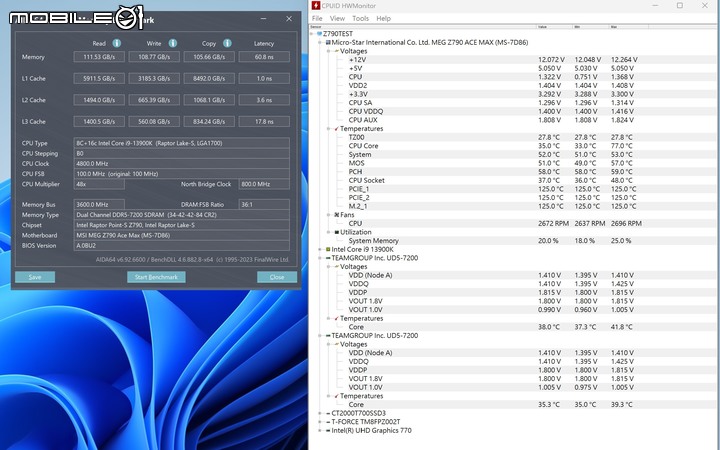
Task: Collapse the Fans group
Action: (x=329, y=215)
